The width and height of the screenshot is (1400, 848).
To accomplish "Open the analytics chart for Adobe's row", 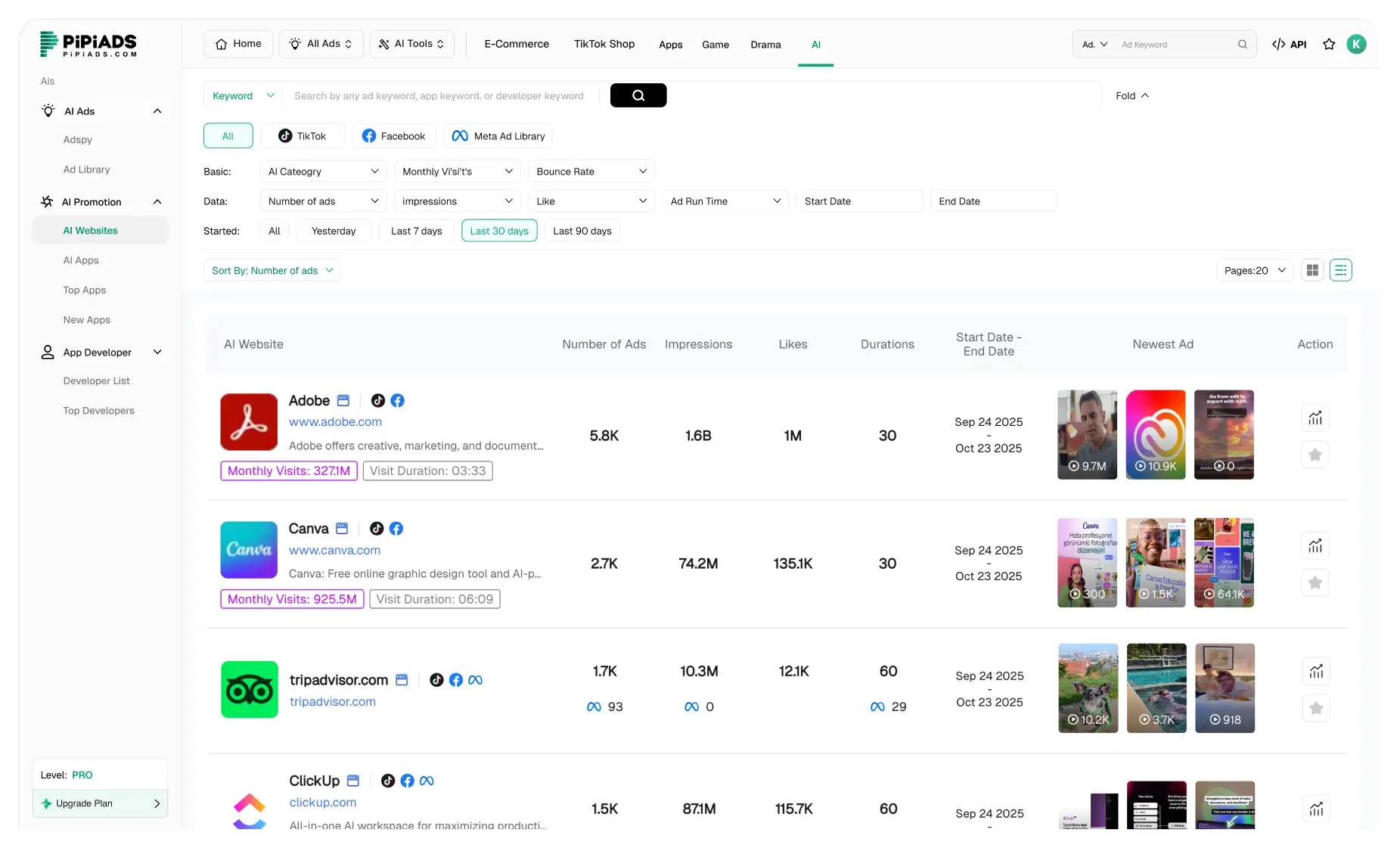I will pyautogui.click(x=1315, y=417).
